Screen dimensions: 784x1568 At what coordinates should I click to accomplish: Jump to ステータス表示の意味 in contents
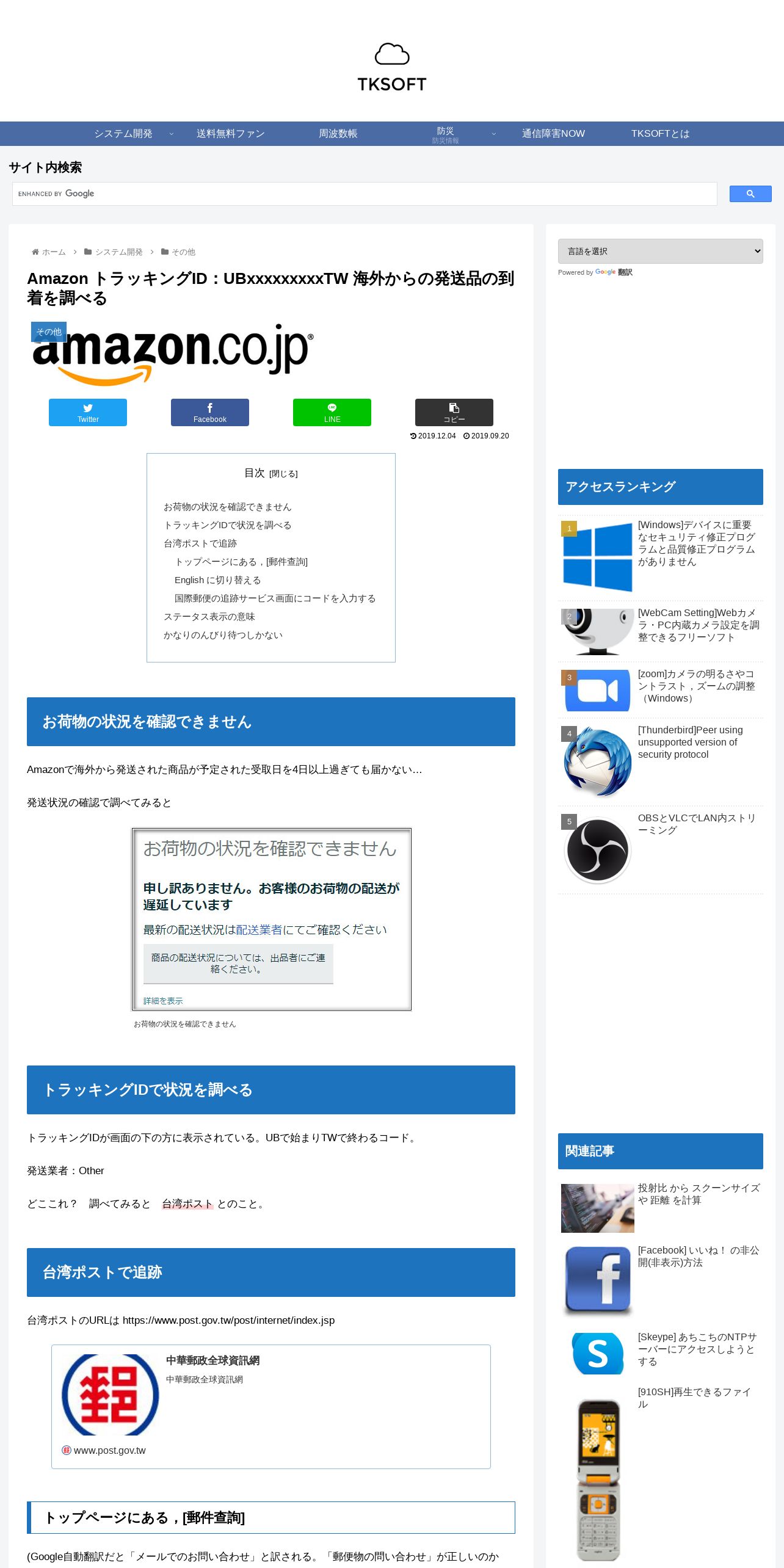tap(209, 617)
